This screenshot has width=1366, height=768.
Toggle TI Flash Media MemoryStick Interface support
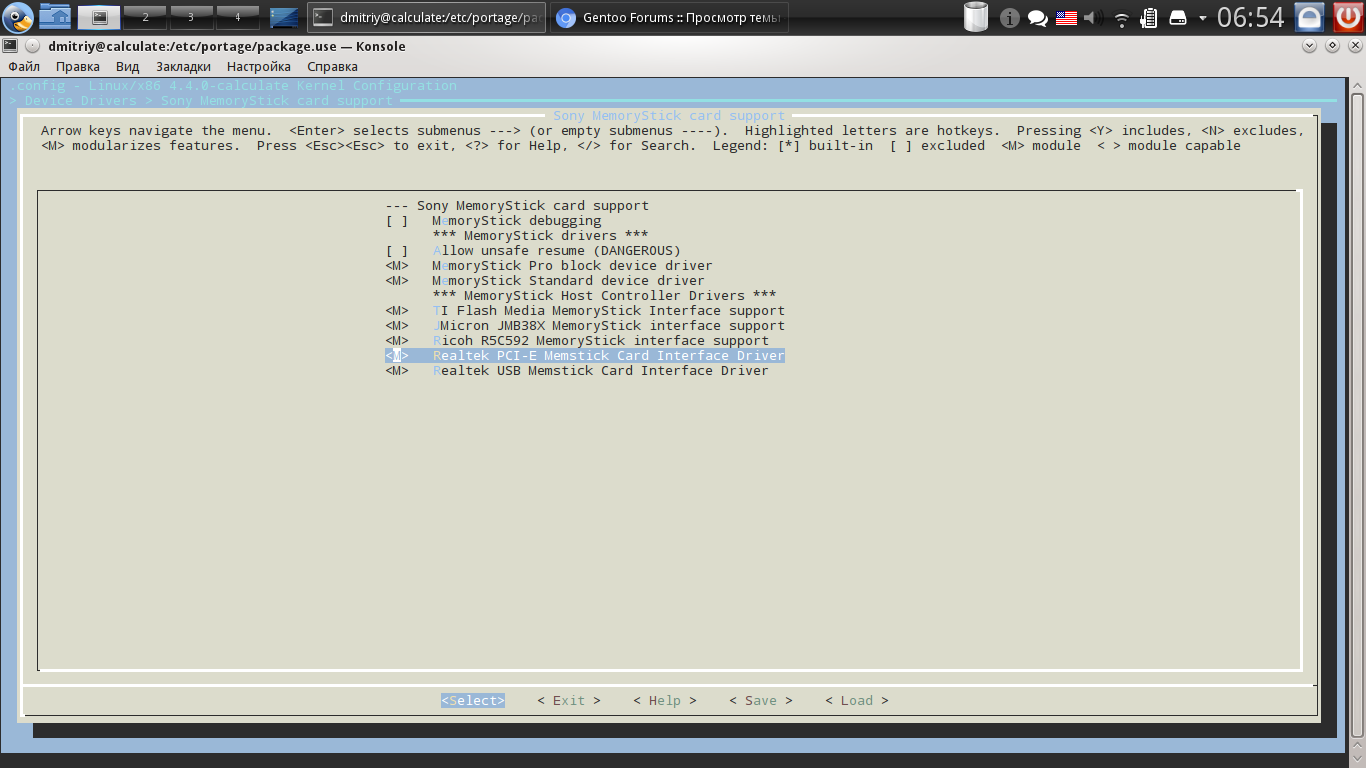coord(585,310)
